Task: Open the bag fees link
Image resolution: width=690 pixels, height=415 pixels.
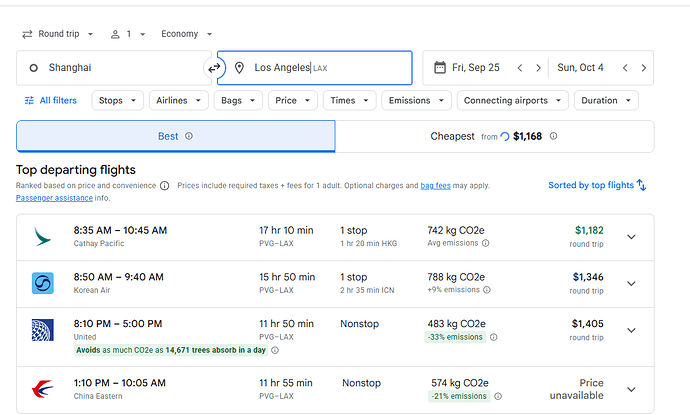Action: [435, 186]
